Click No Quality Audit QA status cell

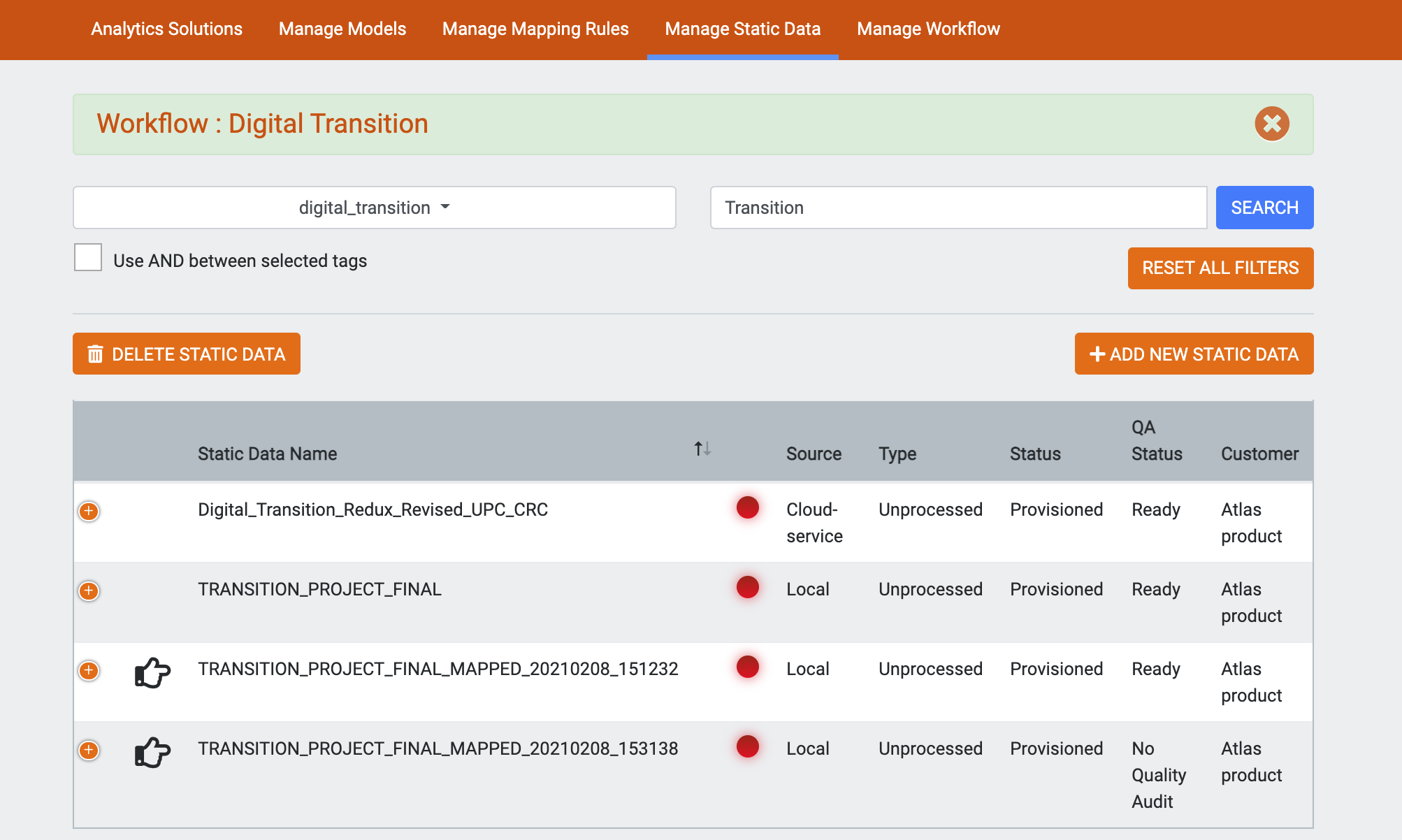(x=1159, y=775)
